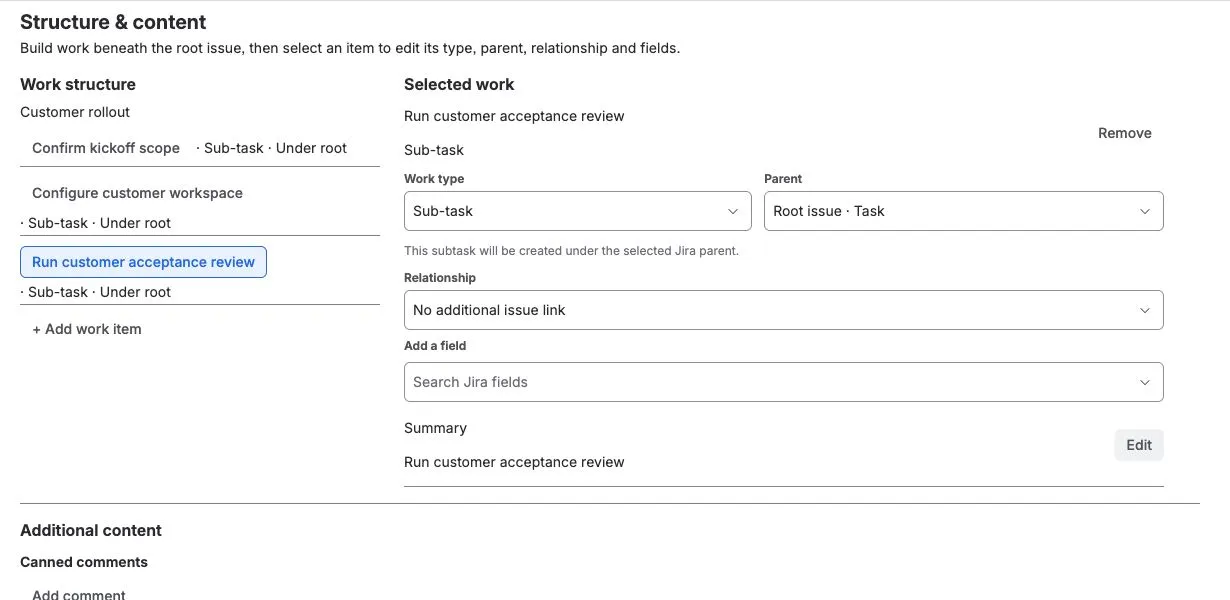Image resolution: width=1230 pixels, height=600 pixels.
Task: Select Run customer acceptance review item in Work structure
Action: click(x=143, y=262)
